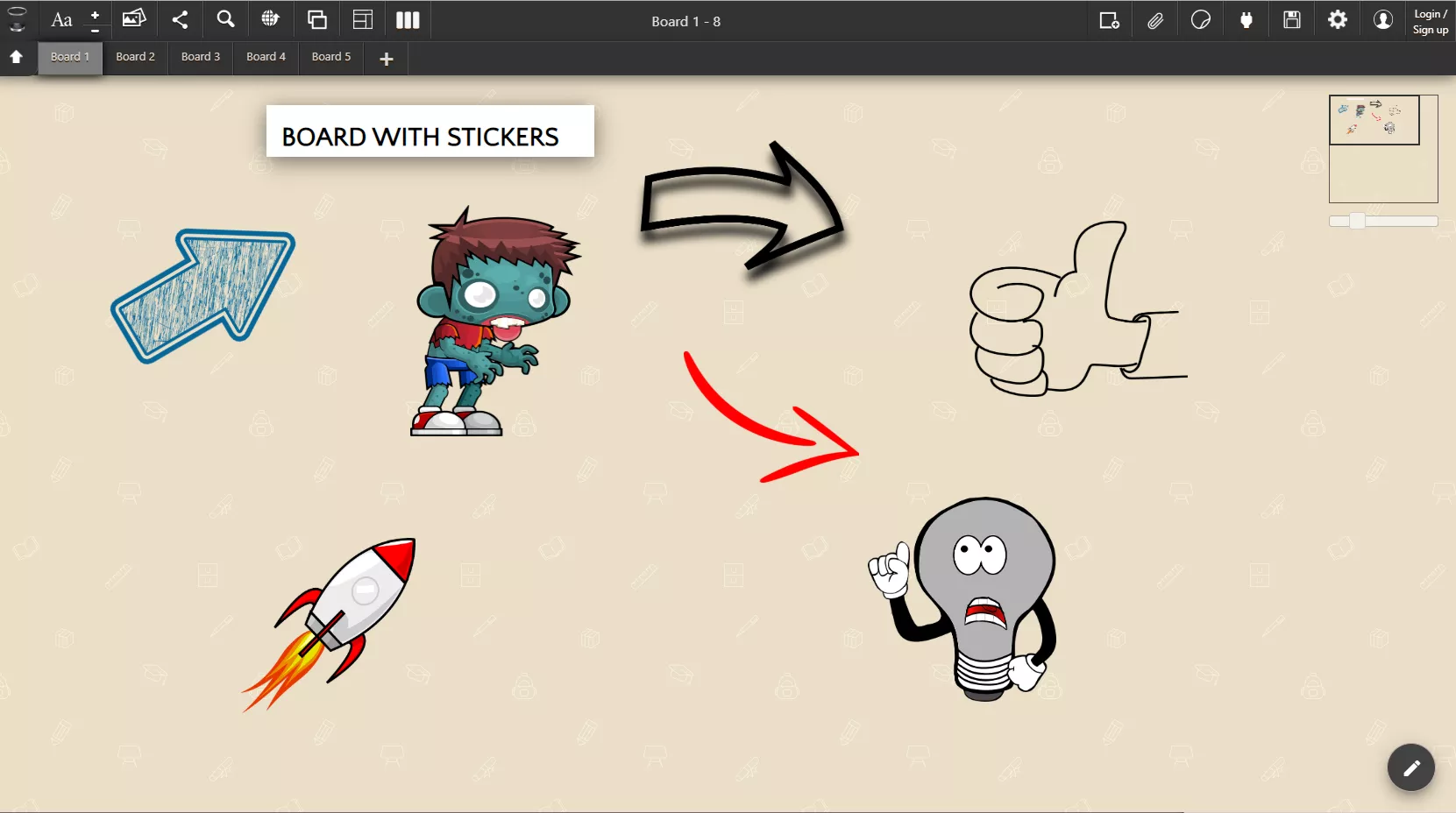Toggle the three-column layout view

[408, 19]
